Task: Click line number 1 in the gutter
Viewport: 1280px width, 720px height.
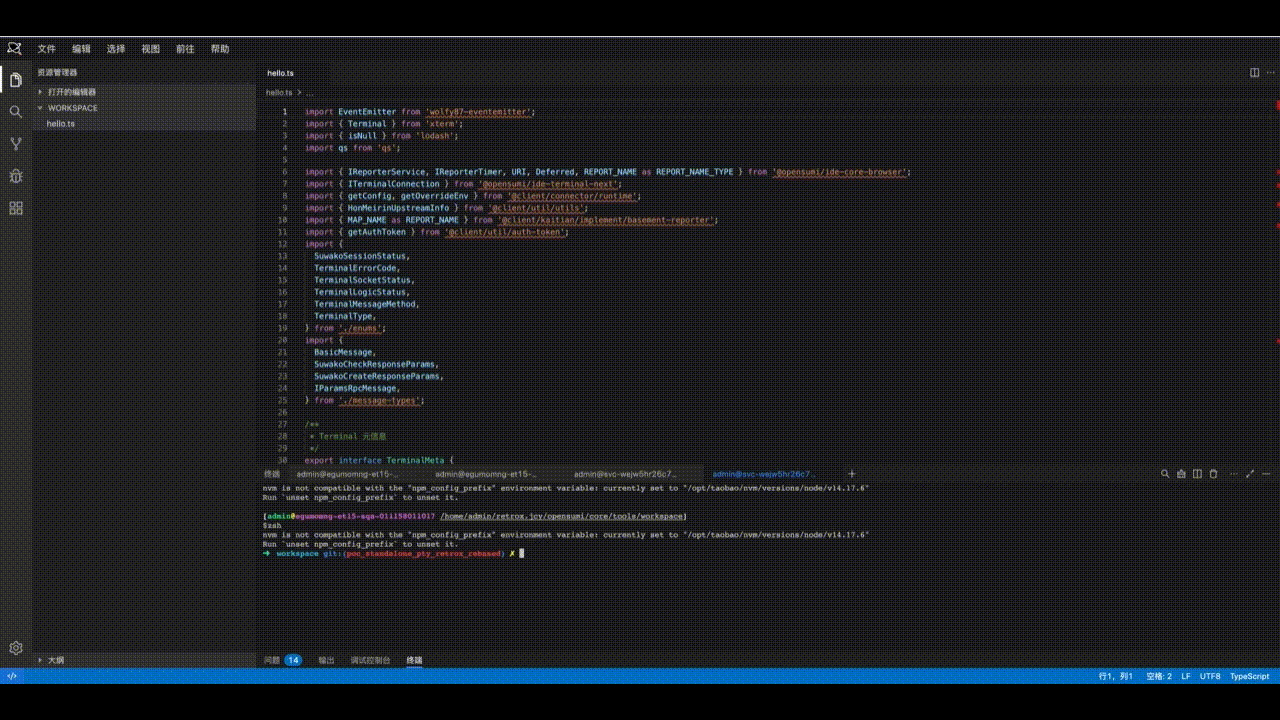Action: 285,112
